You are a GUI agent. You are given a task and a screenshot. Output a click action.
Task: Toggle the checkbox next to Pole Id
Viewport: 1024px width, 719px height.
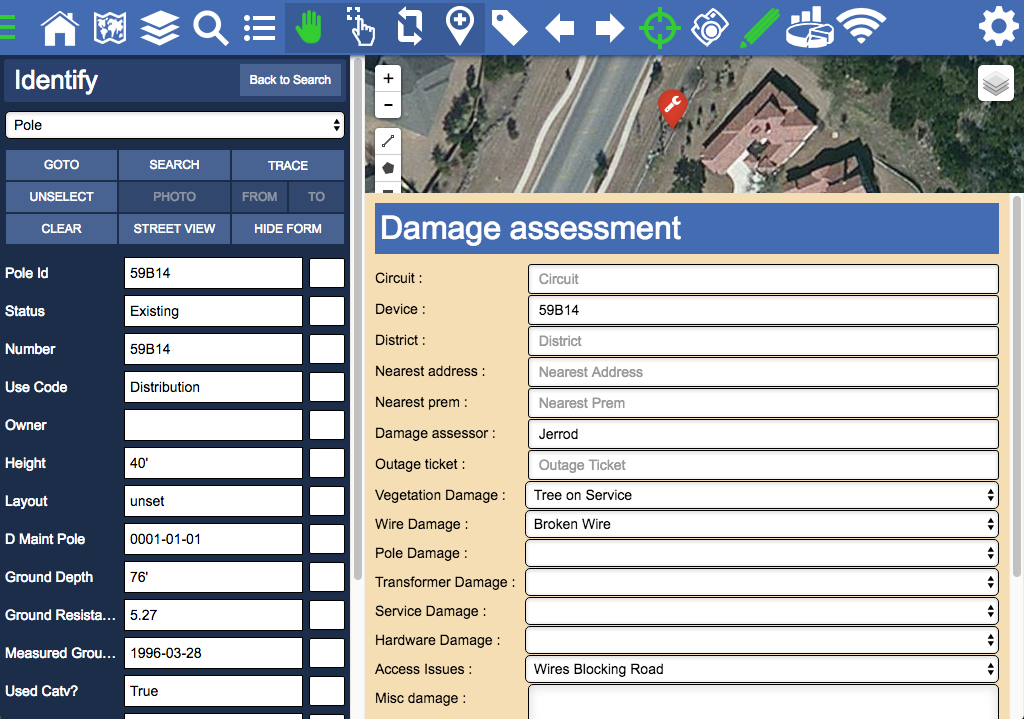(327, 273)
